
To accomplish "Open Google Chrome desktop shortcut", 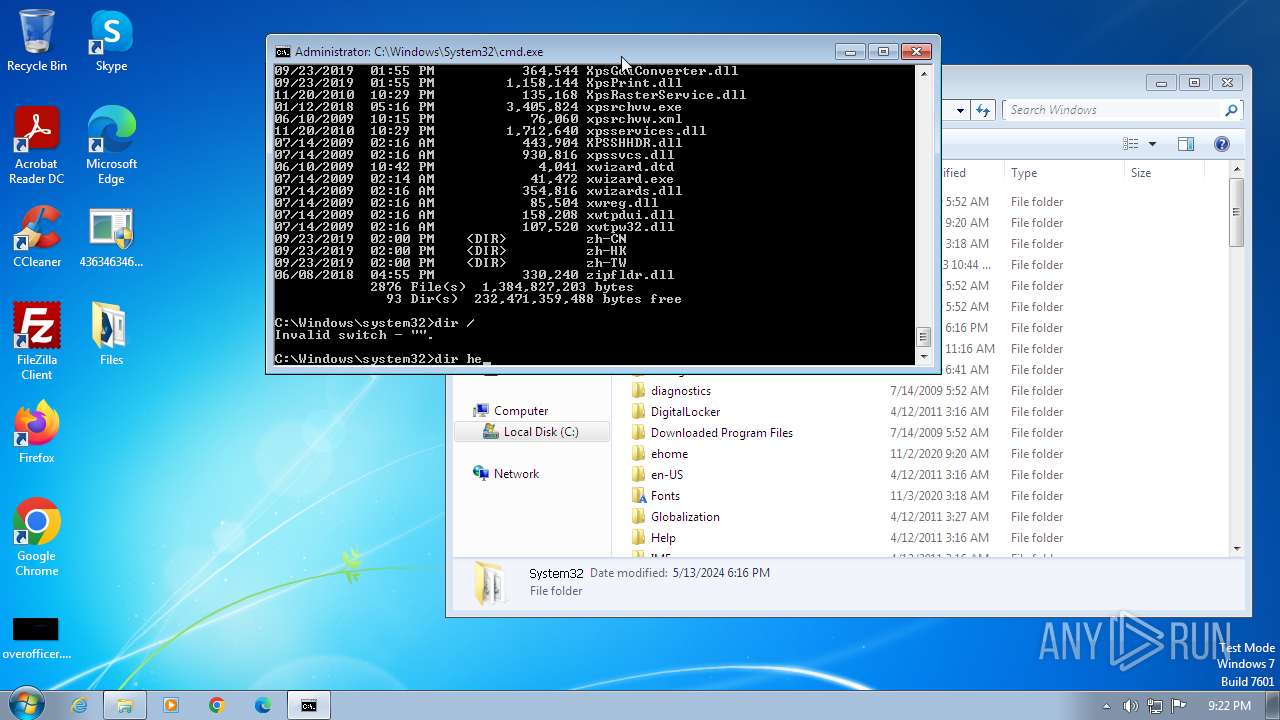I will click(37, 537).
